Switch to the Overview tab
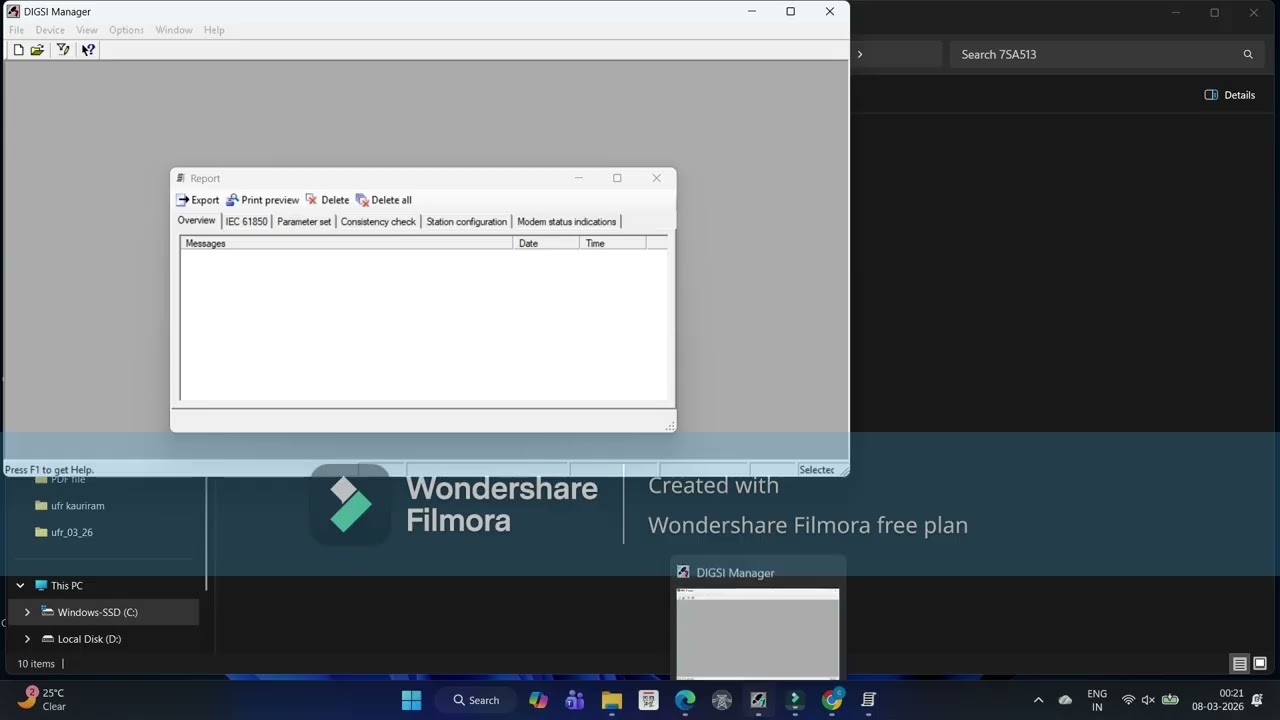The image size is (1280, 720). coord(196,221)
